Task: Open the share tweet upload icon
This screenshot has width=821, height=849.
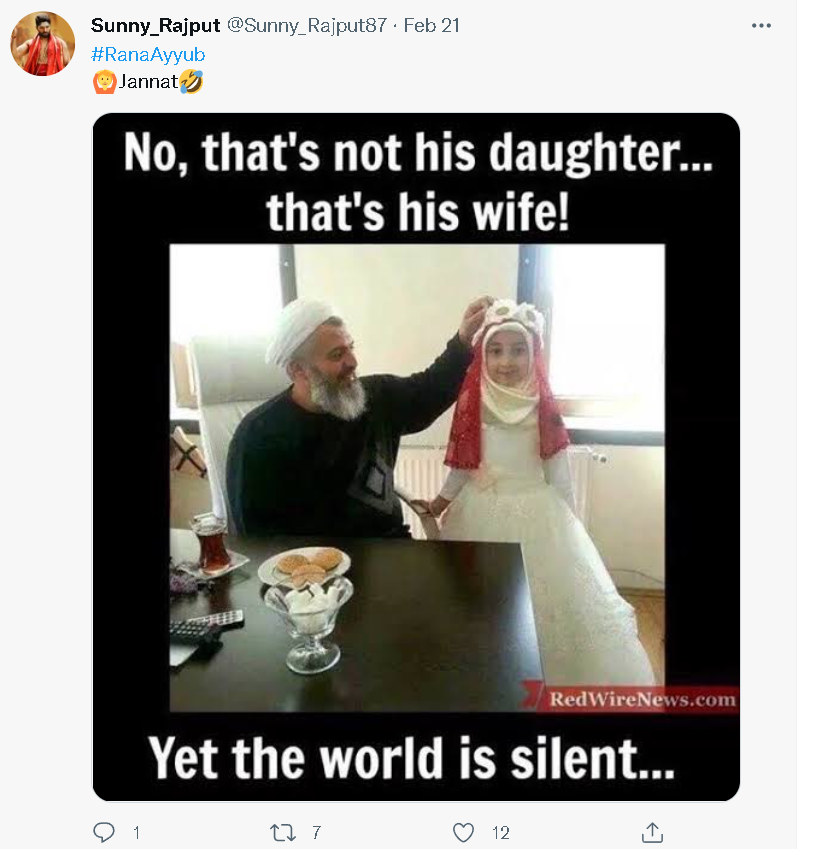Action: tap(652, 832)
